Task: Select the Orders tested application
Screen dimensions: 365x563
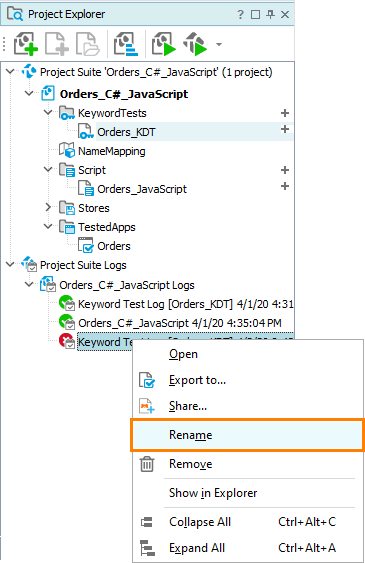Action: click(114, 246)
